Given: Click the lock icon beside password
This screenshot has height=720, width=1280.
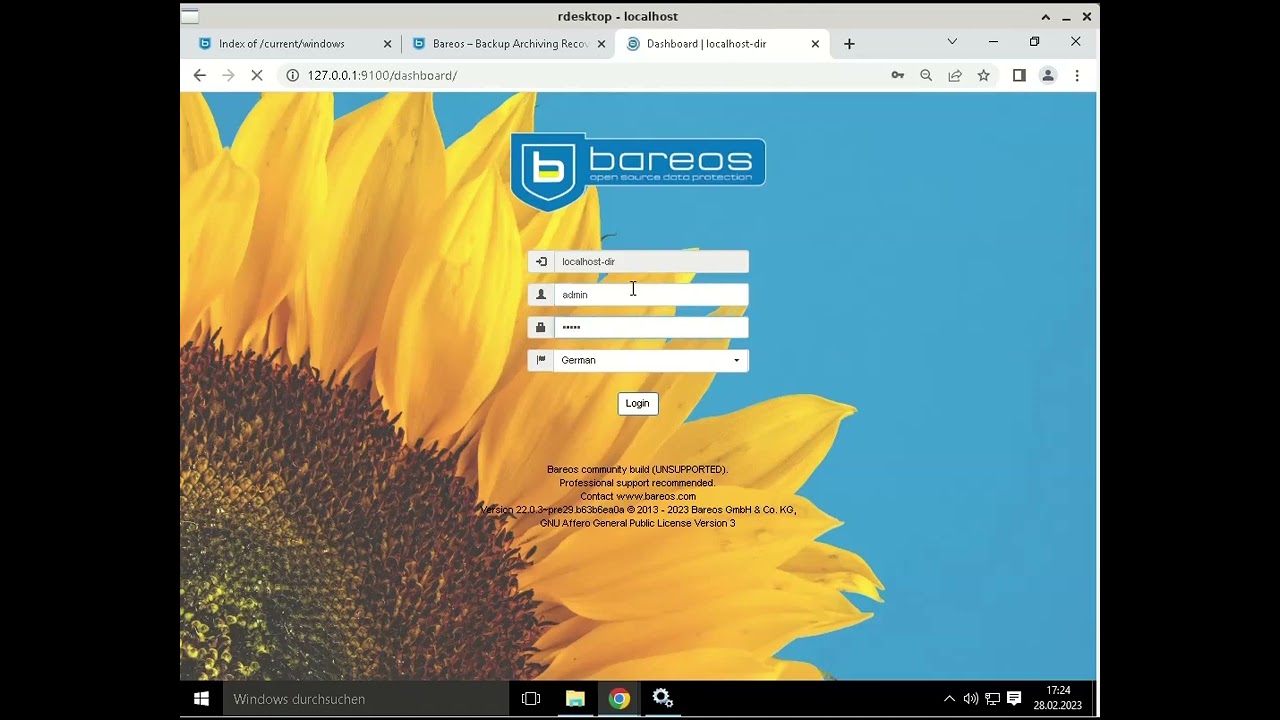Looking at the screenshot, I should click(x=541, y=327).
